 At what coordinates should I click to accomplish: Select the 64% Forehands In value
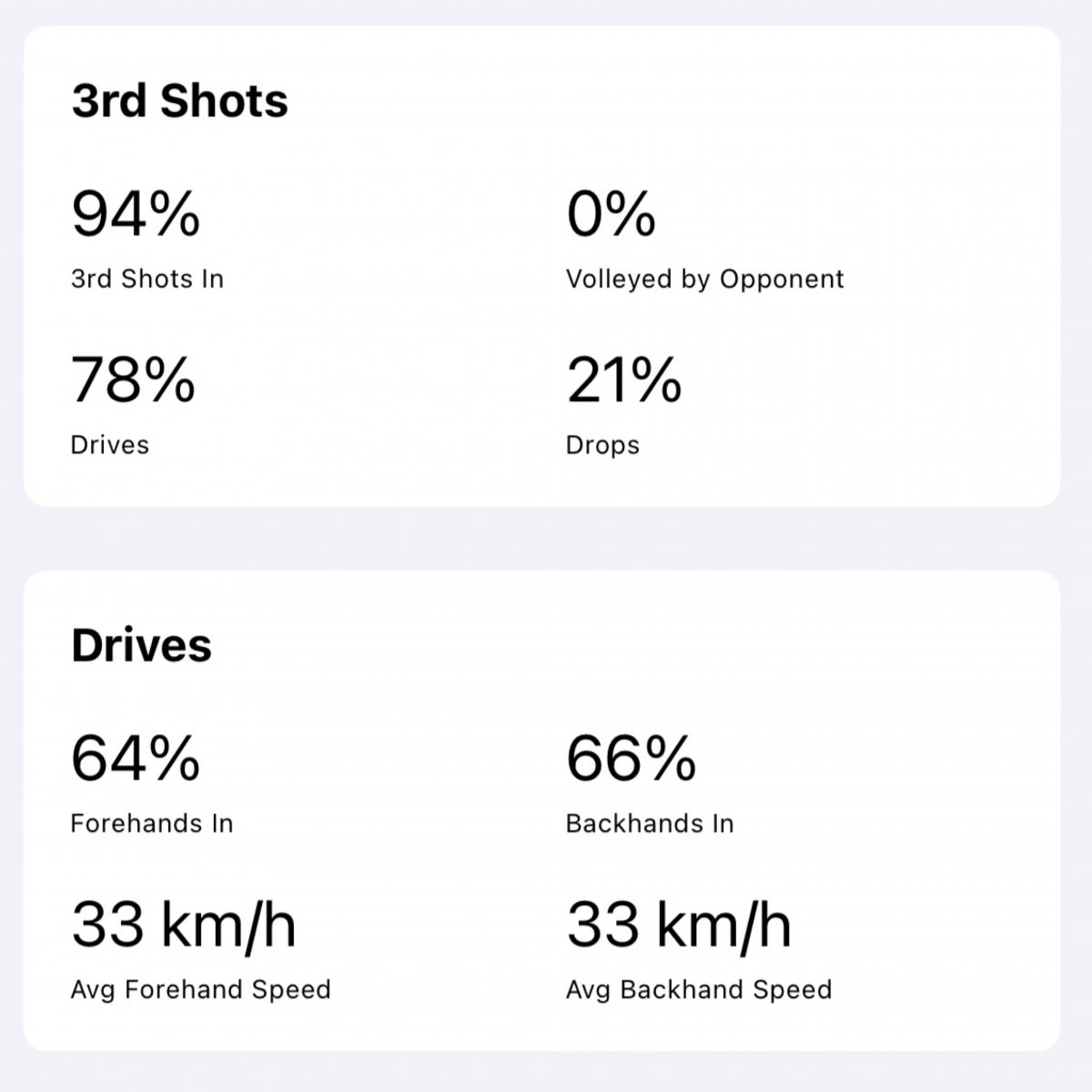[x=136, y=758]
